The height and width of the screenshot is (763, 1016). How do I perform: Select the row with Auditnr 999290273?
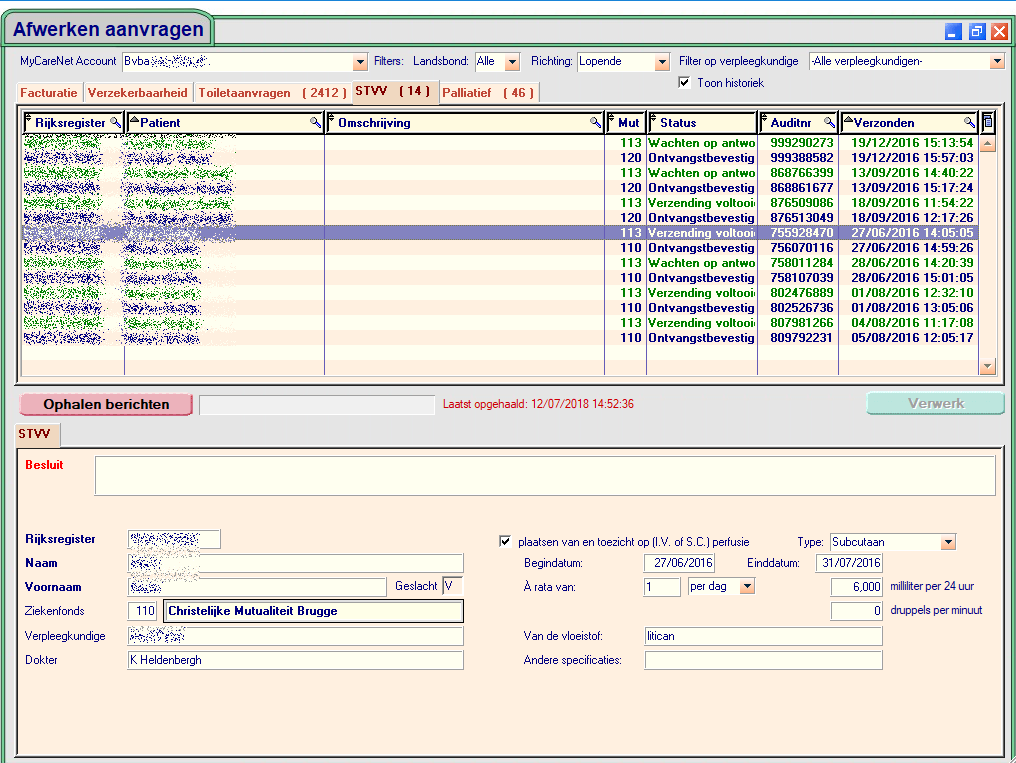coord(500,142)
